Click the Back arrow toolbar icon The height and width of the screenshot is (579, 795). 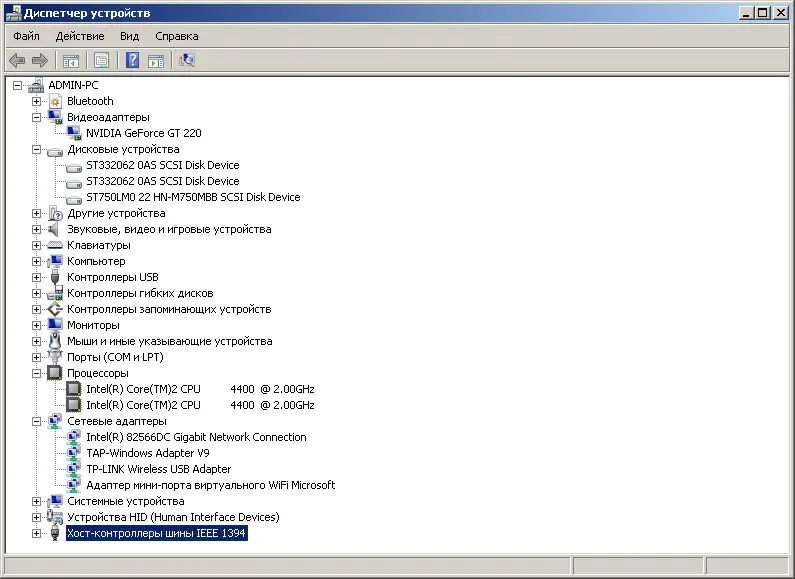tap(17, 61)
